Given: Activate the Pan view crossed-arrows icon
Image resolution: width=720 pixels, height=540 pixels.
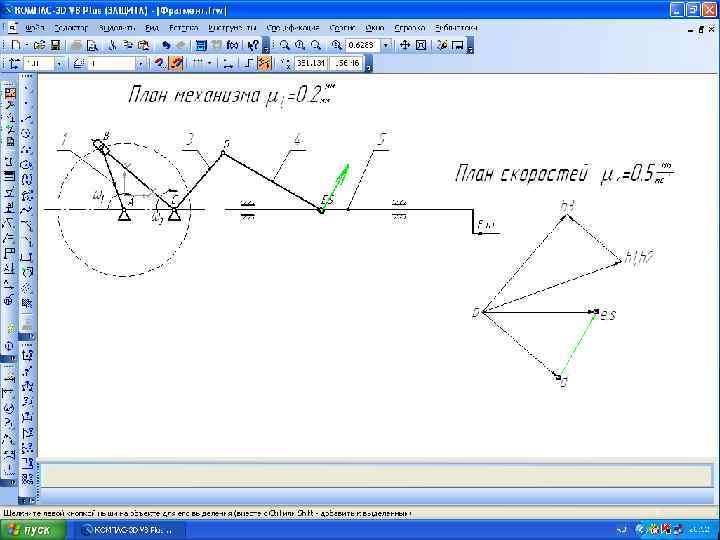Looking at the screenshot, I should 405,45.
